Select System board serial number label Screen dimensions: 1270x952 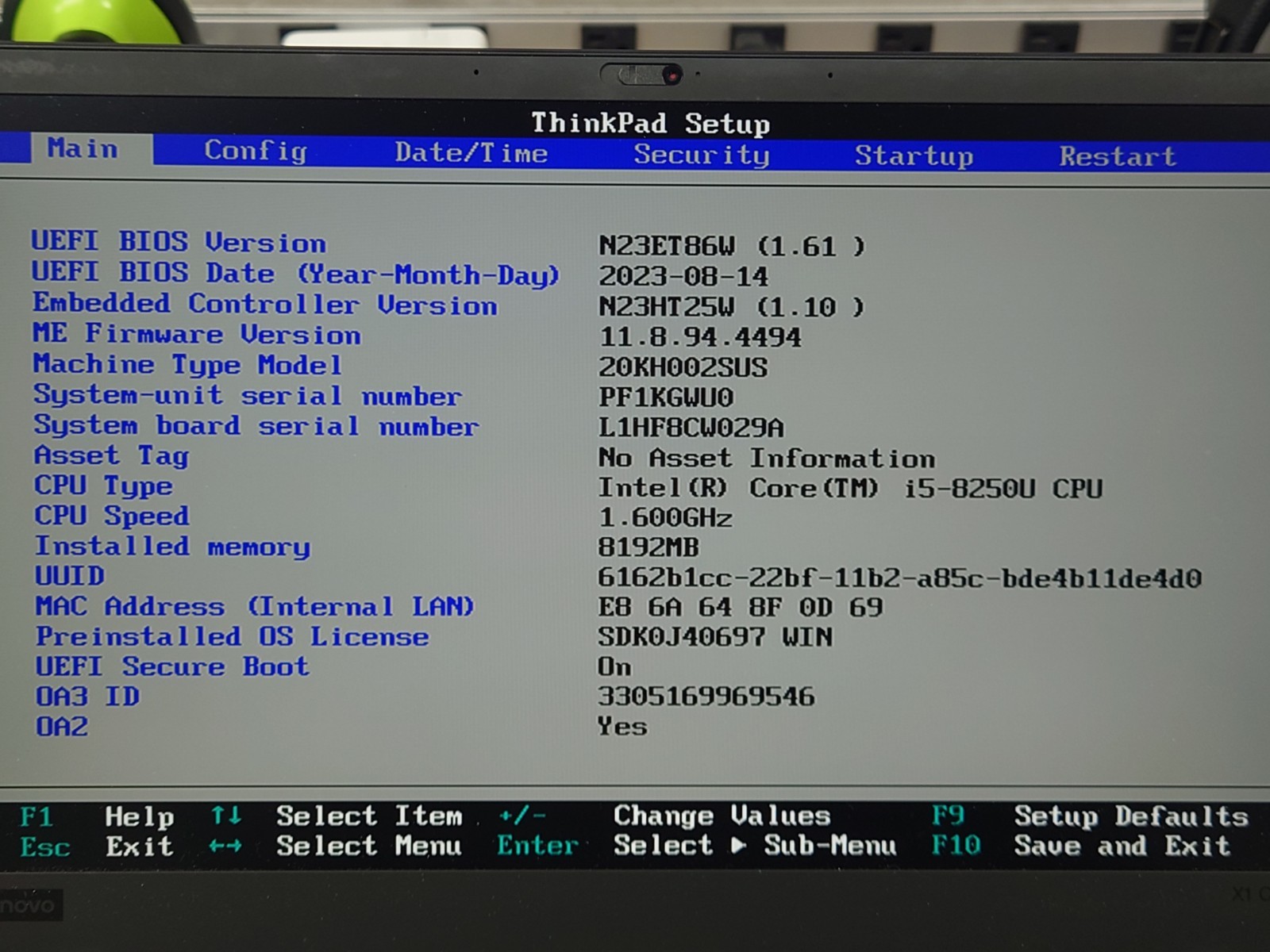click(x=256, y=425)
